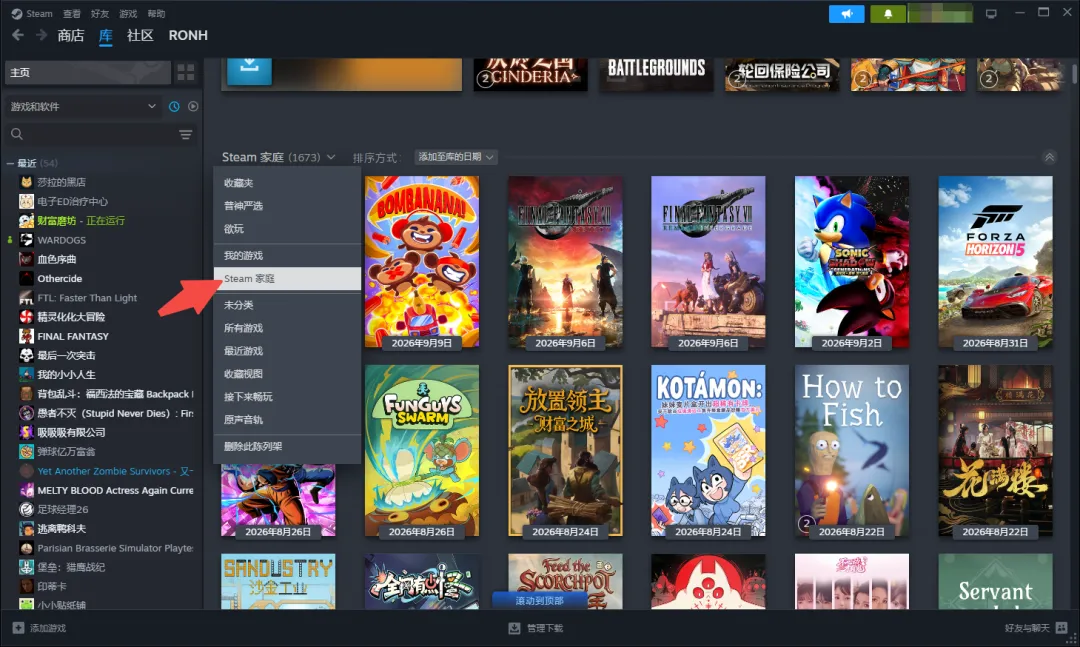Click the 精灵化化大冒险 game icon
Screen dimensions: 1080x647
click(x=26, y=317)
